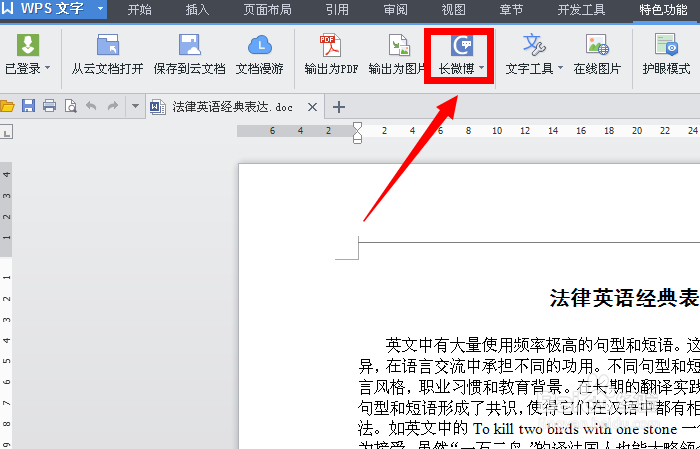The height and width of the screenshot is (449, 700).
Task: Click the redo arrow
Action: [x=112, y=106]
